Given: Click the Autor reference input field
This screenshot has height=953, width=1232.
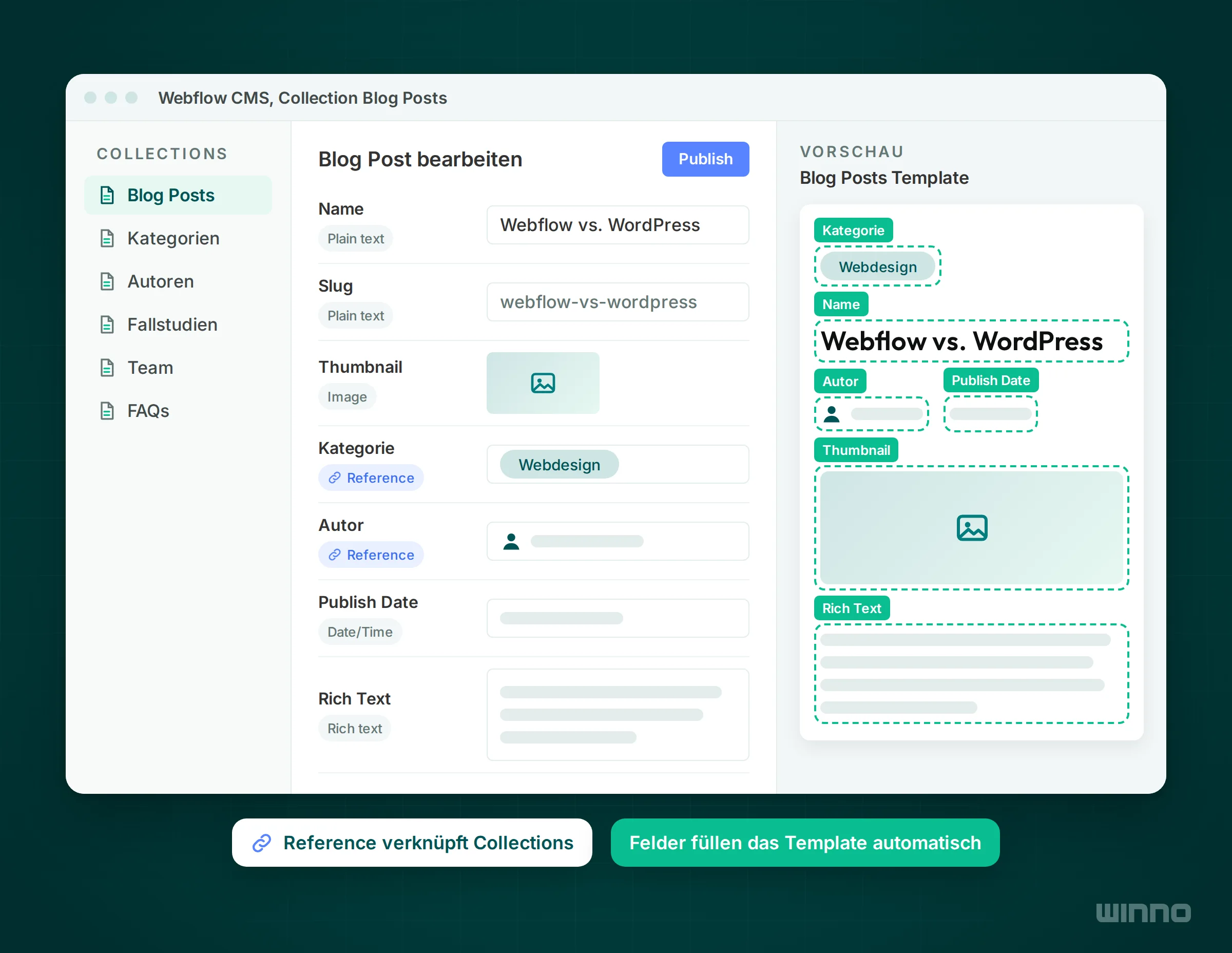Looking at the screenshot, I should pos(618,541).
